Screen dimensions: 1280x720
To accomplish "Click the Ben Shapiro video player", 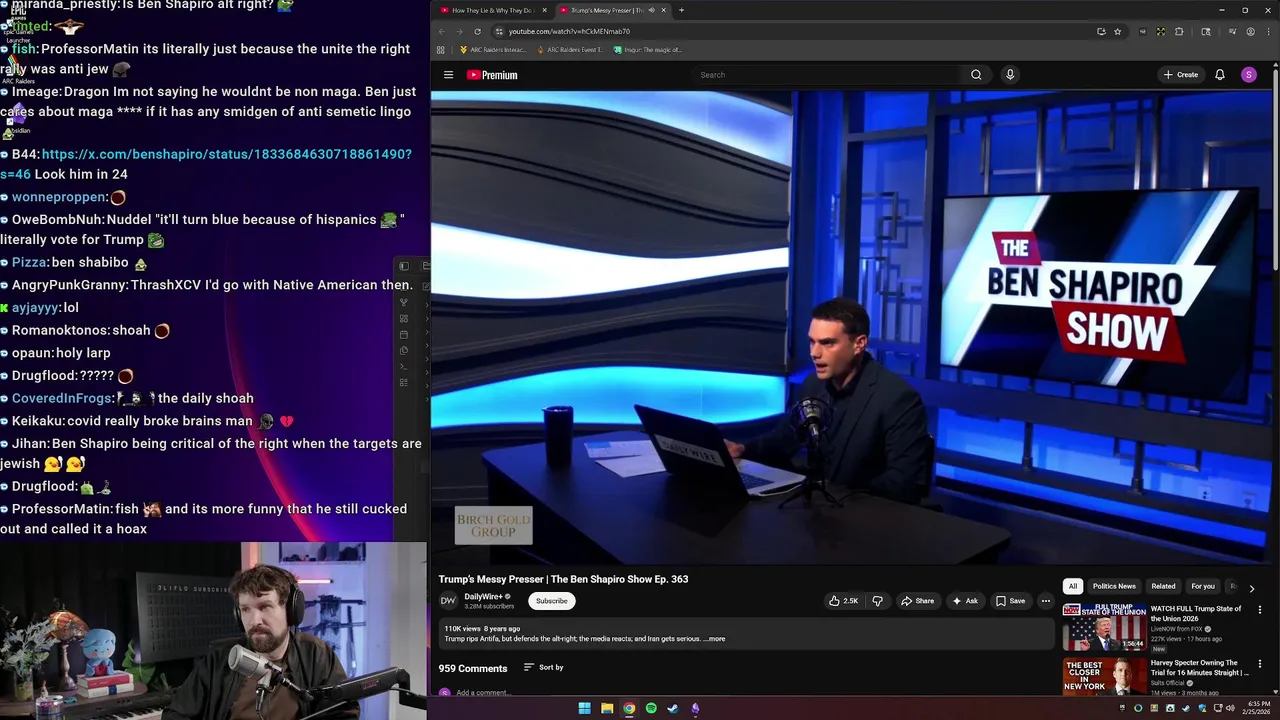I will click(853, 328).
